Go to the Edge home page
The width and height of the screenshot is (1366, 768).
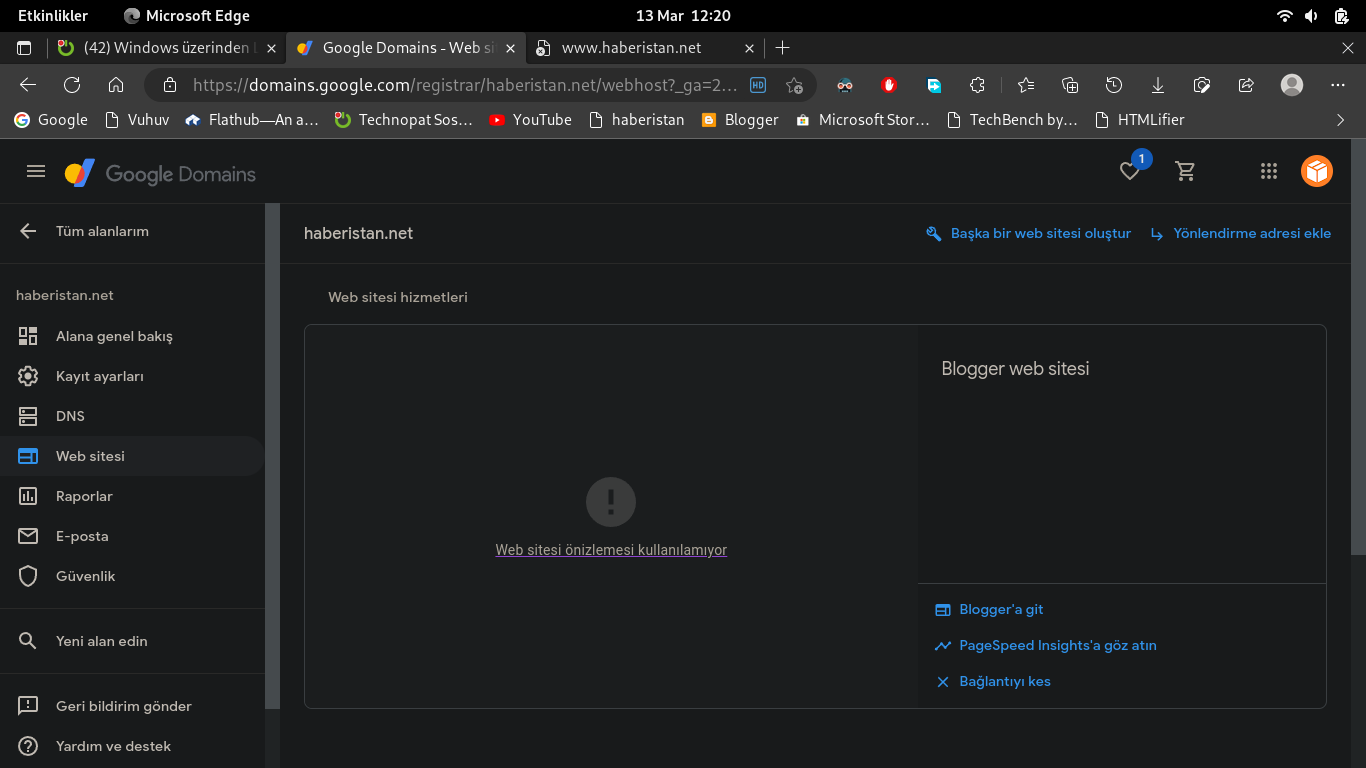pyautogui.click(x=116, y=85)
